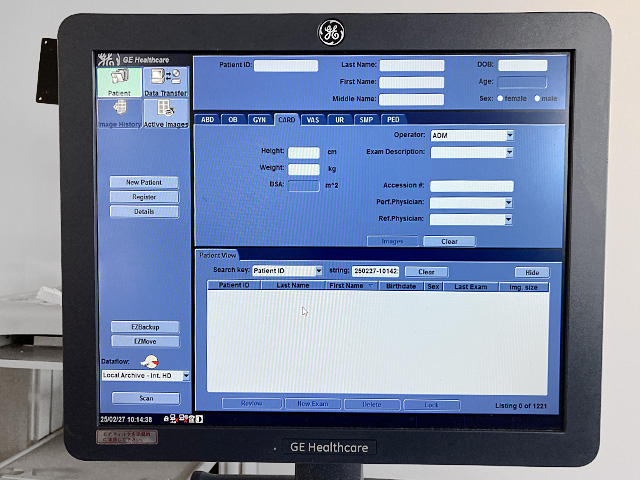Click the lock icon in status bar
The height and width of the screenshot is (480, 640).
pos(166,419)
